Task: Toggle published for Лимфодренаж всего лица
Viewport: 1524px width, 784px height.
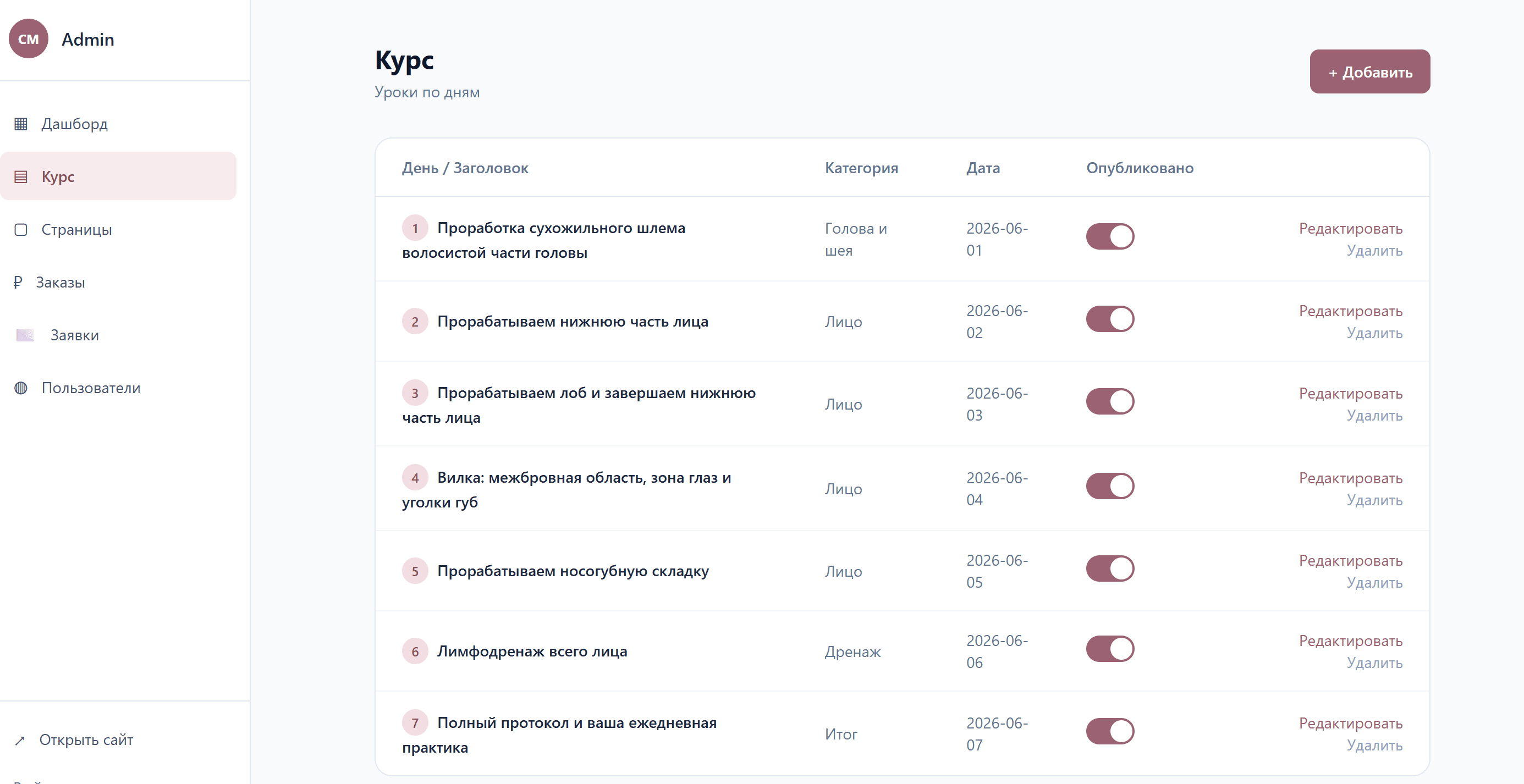Action: [x=1110, y=649]
